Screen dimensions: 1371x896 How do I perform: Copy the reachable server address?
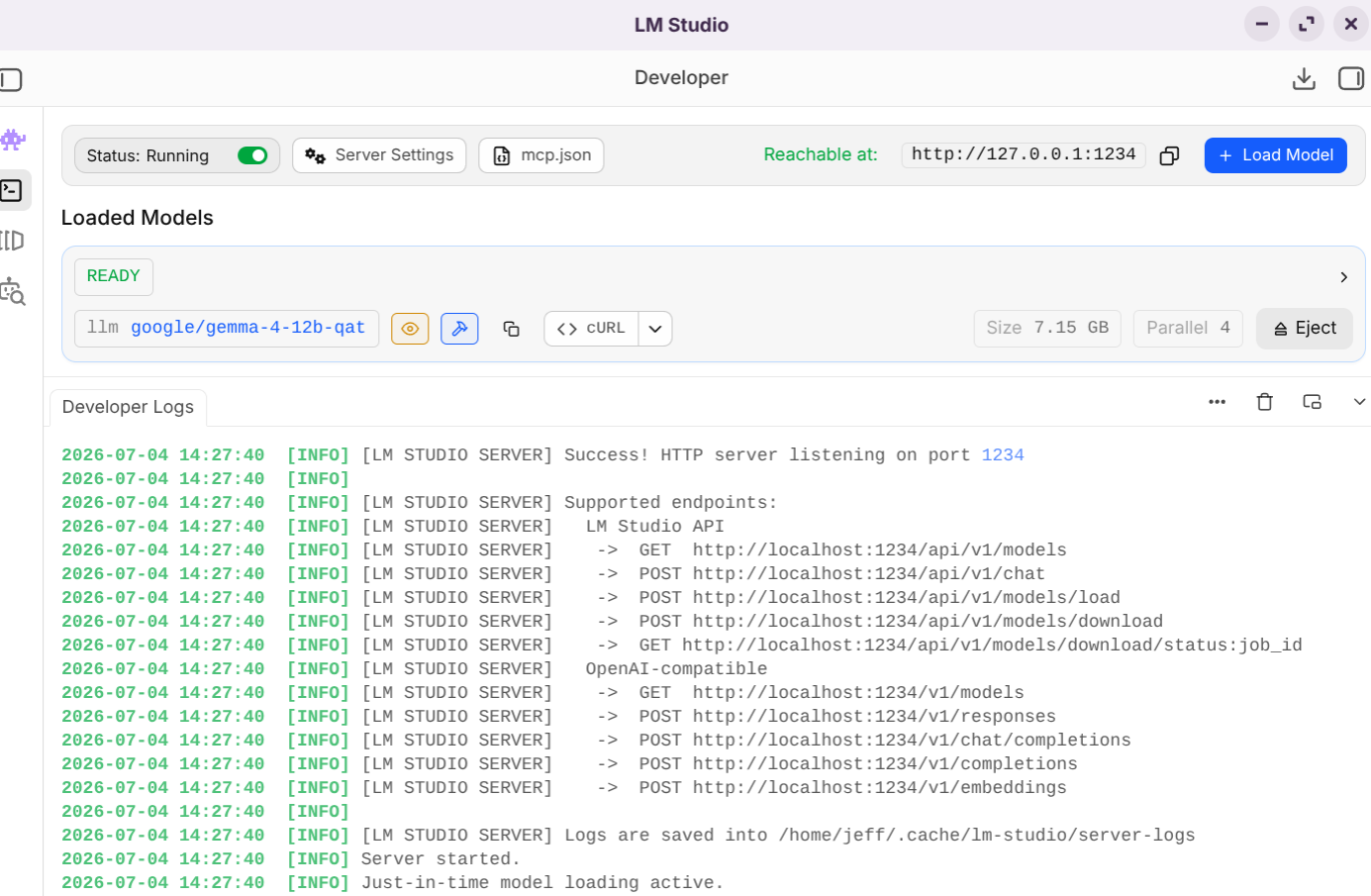click(1169, 155)
